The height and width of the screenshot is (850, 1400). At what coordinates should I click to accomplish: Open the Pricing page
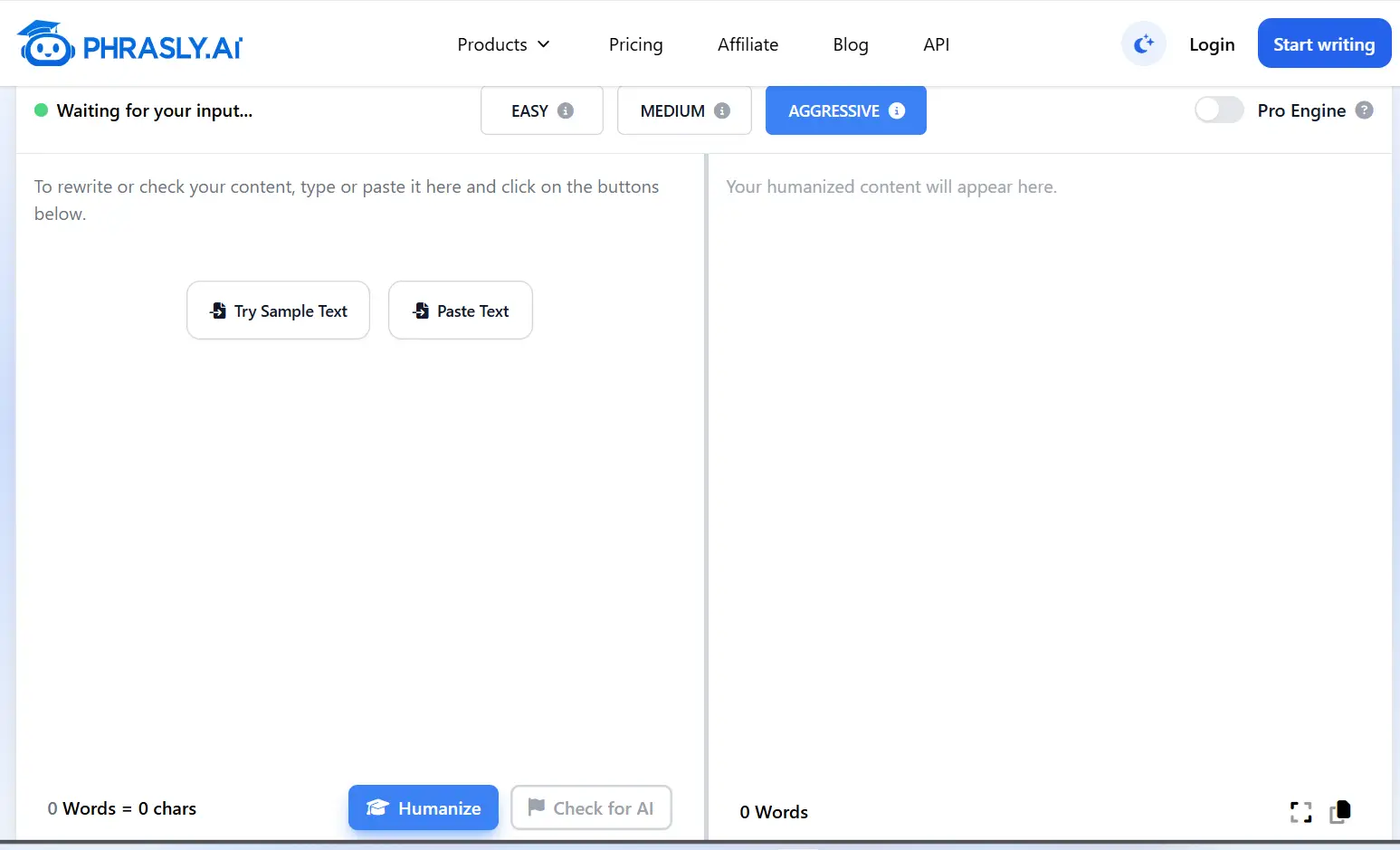636,44
